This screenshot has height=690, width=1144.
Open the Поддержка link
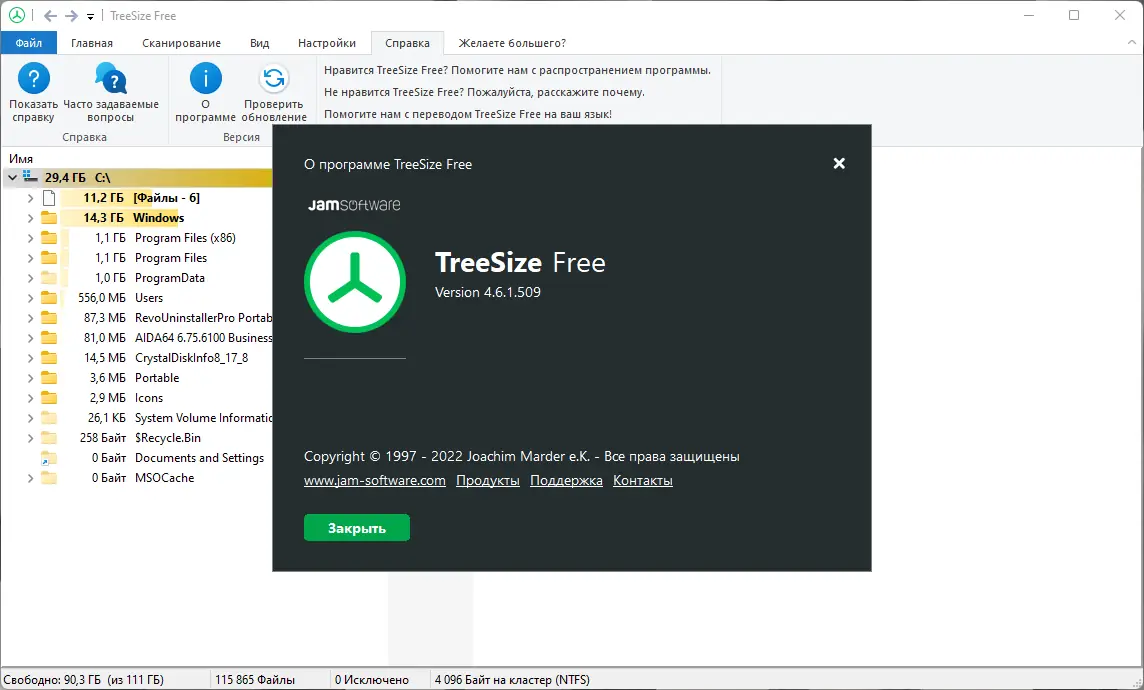(x=566, y=481)
